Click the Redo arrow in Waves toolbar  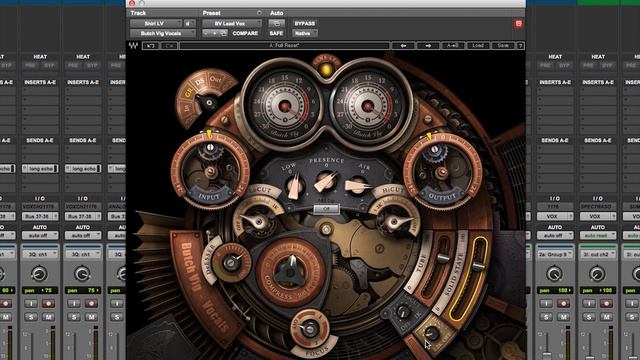coord(169,46)
